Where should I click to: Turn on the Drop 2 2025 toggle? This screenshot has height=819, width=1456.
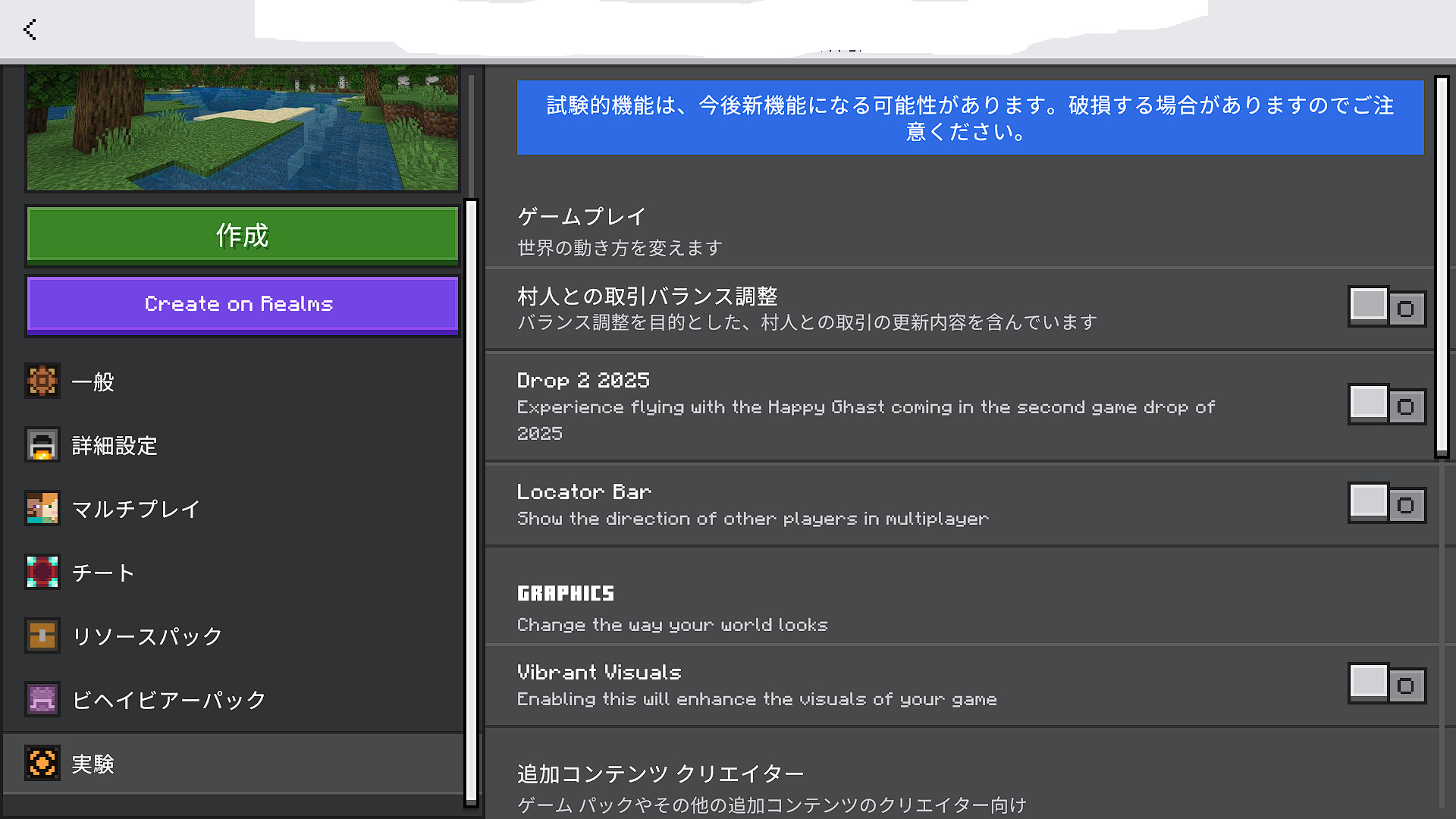pyautogui.click(x=1386, y=405)
